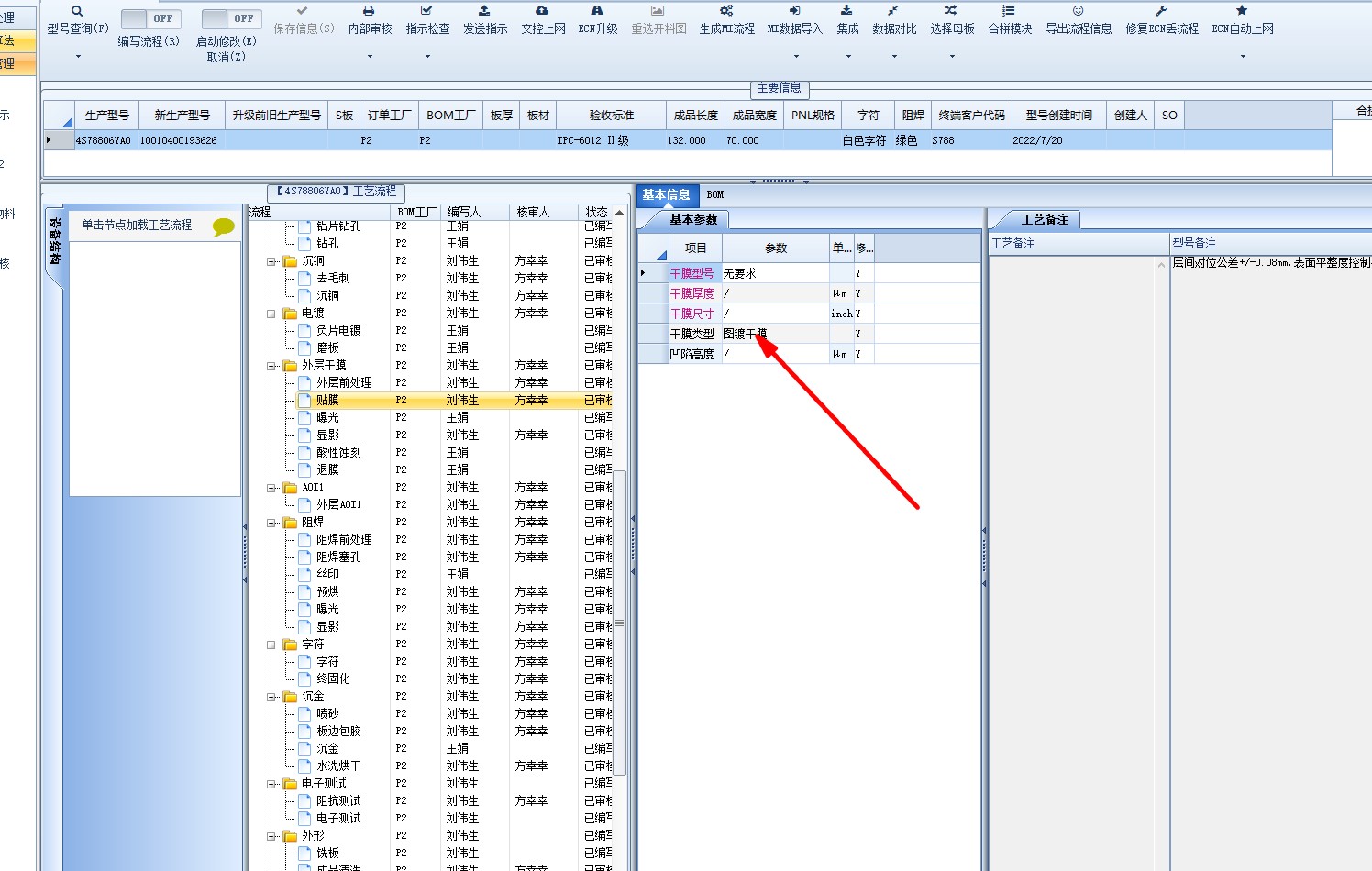Viewport: 1372px width, 871px height.
Task: Click the 文控上网 cloud icon
Action: tap(542, 10)
